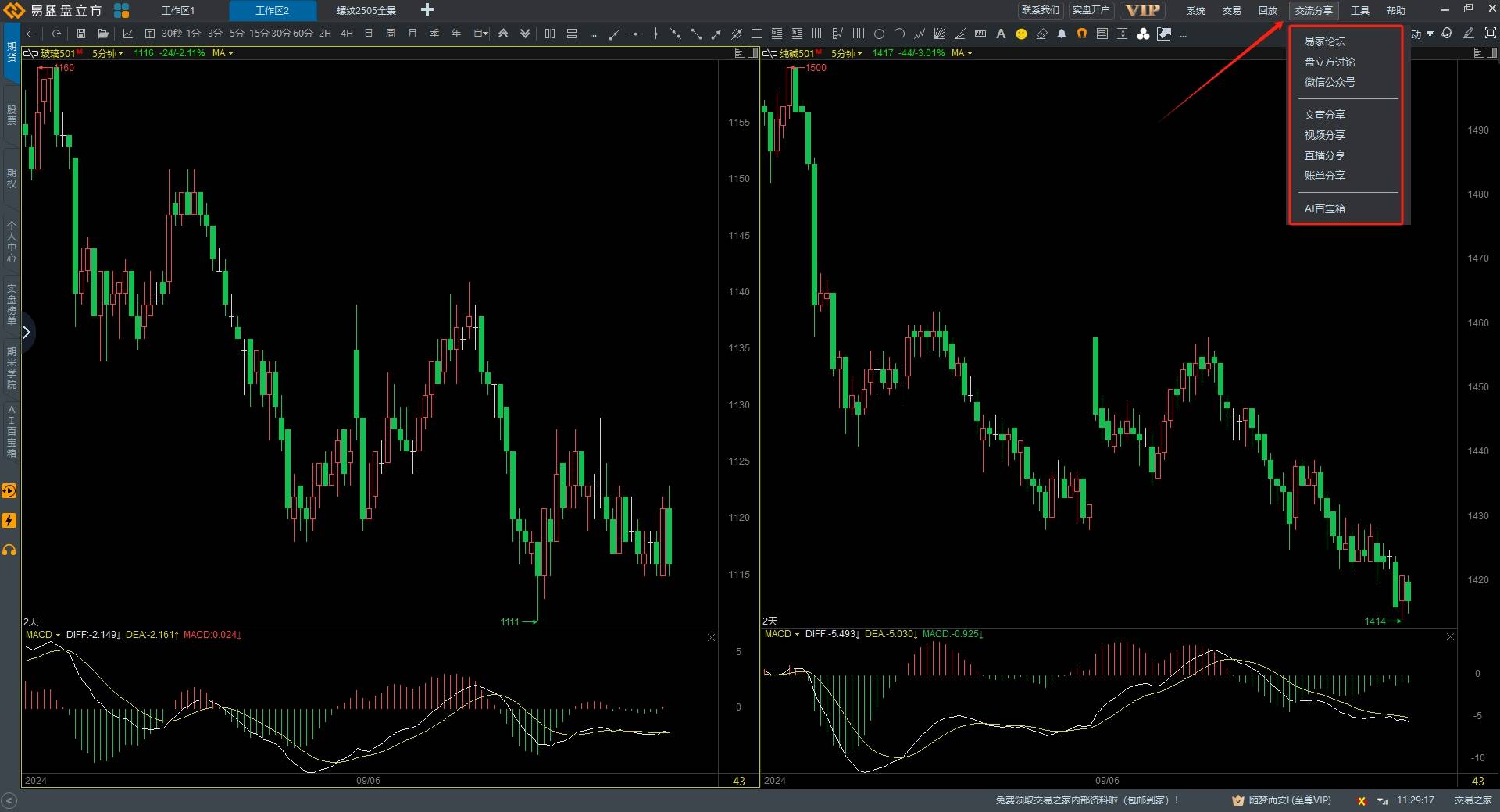
Task: Click the pencil edit icon at toolbar right
Action: pos(1469,34)
